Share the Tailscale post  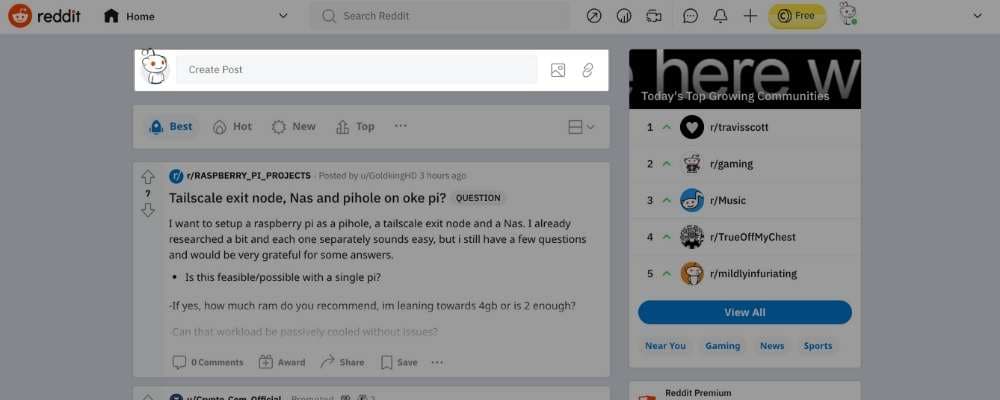pyautogui.click(x=342, y=362)
